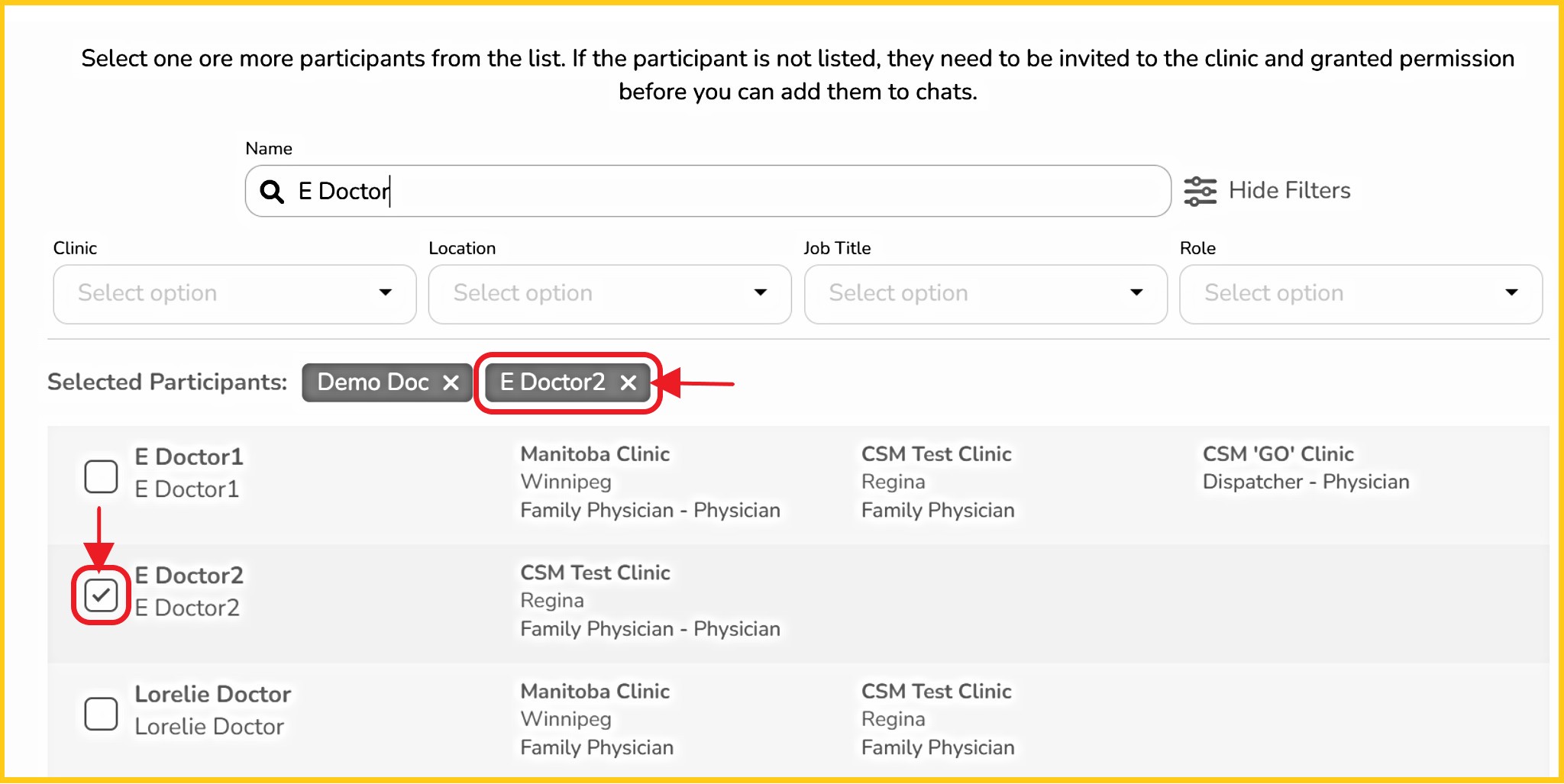Viewport: 1564px width, 784px height.
Task: Click the Location dropdown caret
Action: coord(761,292)
